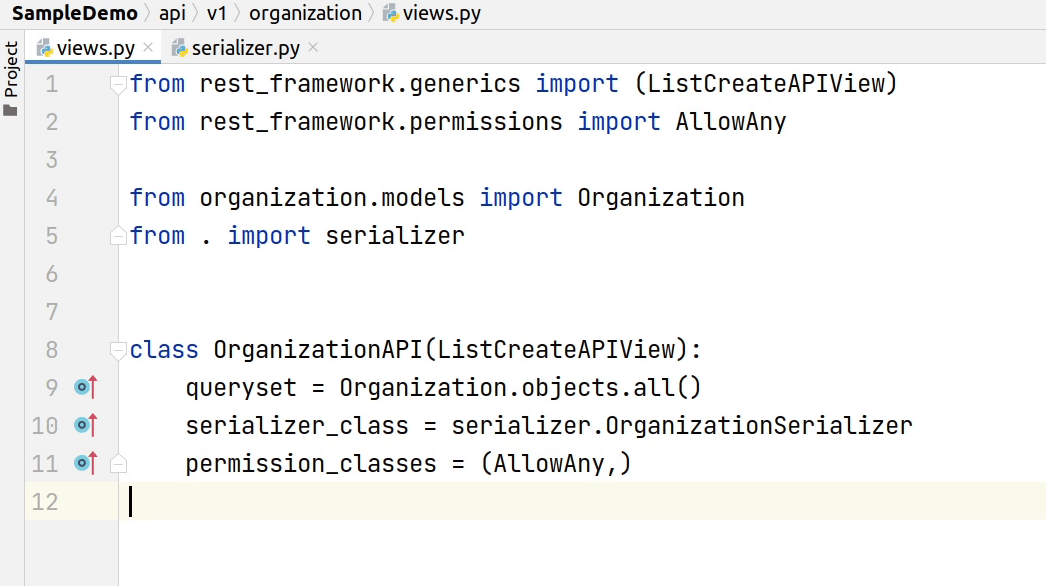Collapse the OrganizationAPI class body
Screen dimensions: 1046x586
(118, 349)
